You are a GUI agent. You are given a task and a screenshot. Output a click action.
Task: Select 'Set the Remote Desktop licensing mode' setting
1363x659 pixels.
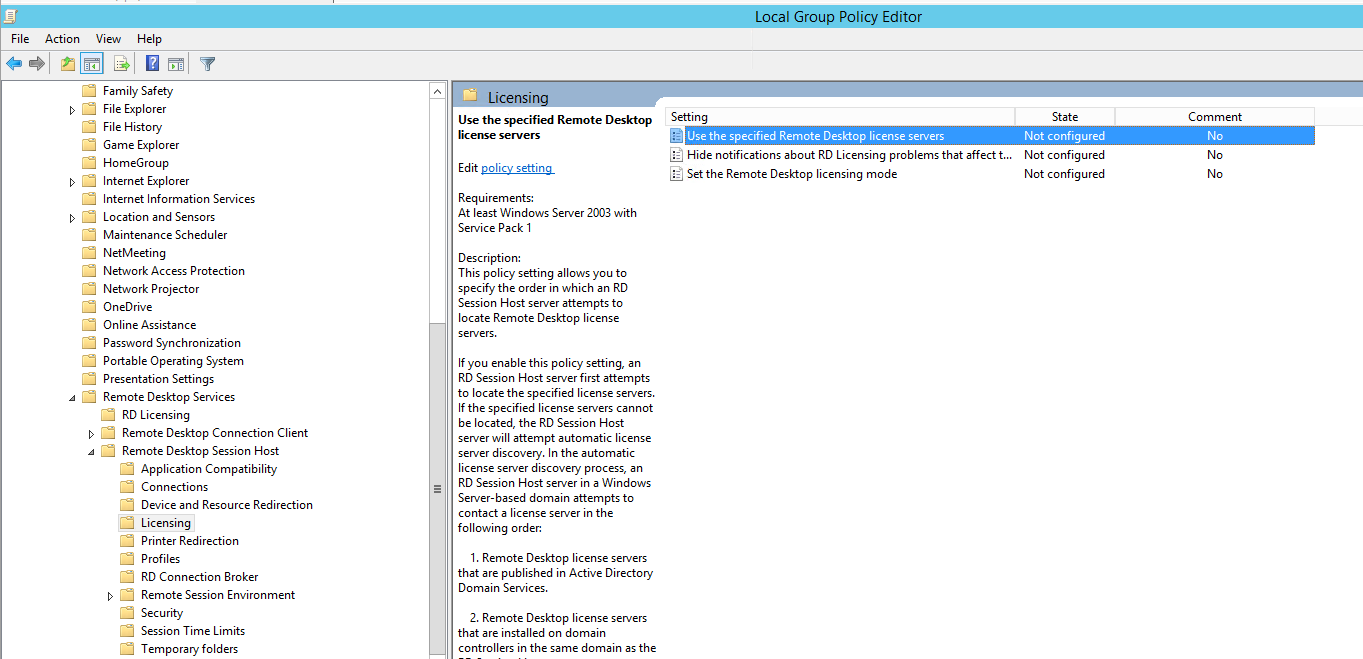[x=791, y=174]
